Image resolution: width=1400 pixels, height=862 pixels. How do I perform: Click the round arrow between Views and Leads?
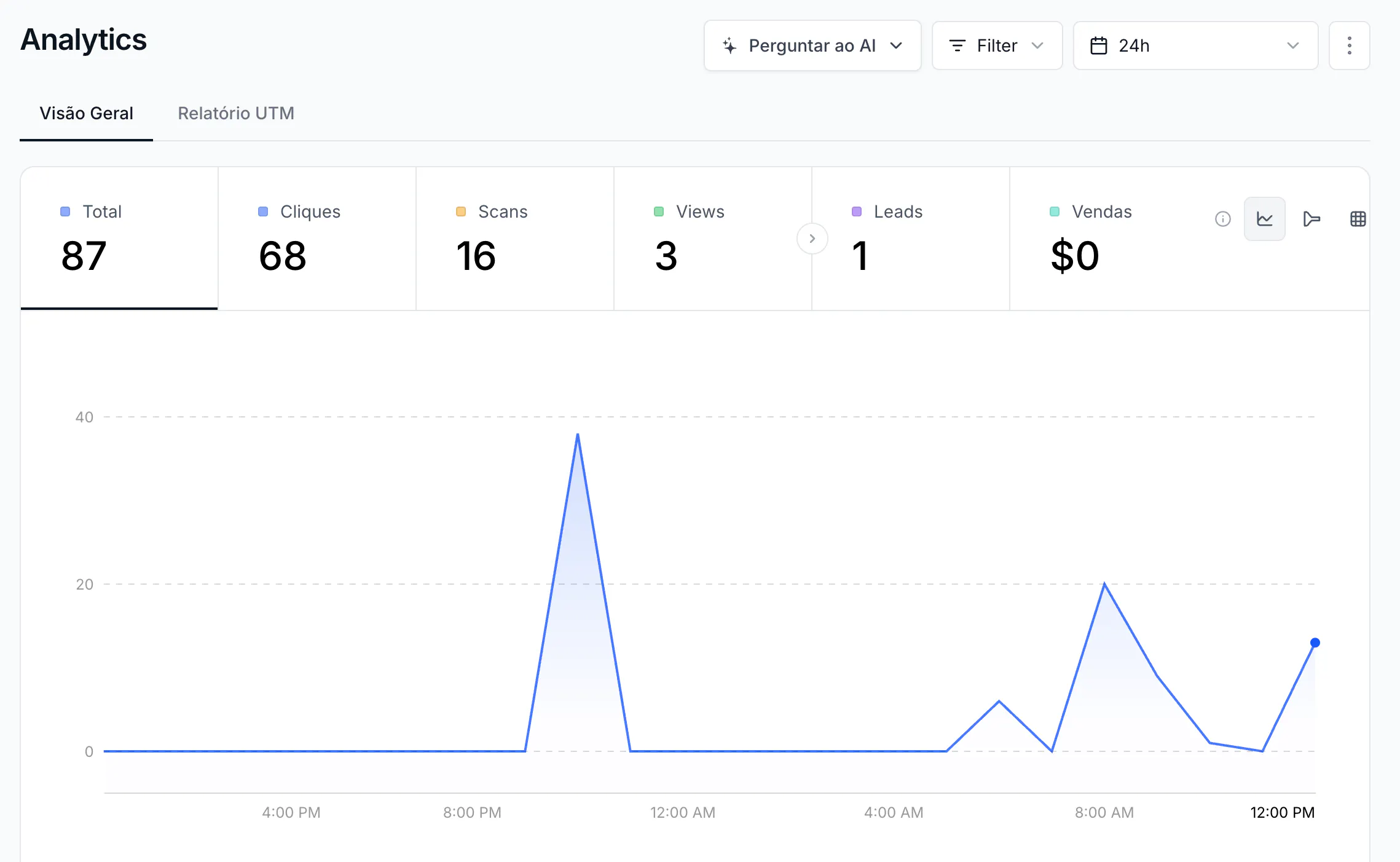[812, 239]
